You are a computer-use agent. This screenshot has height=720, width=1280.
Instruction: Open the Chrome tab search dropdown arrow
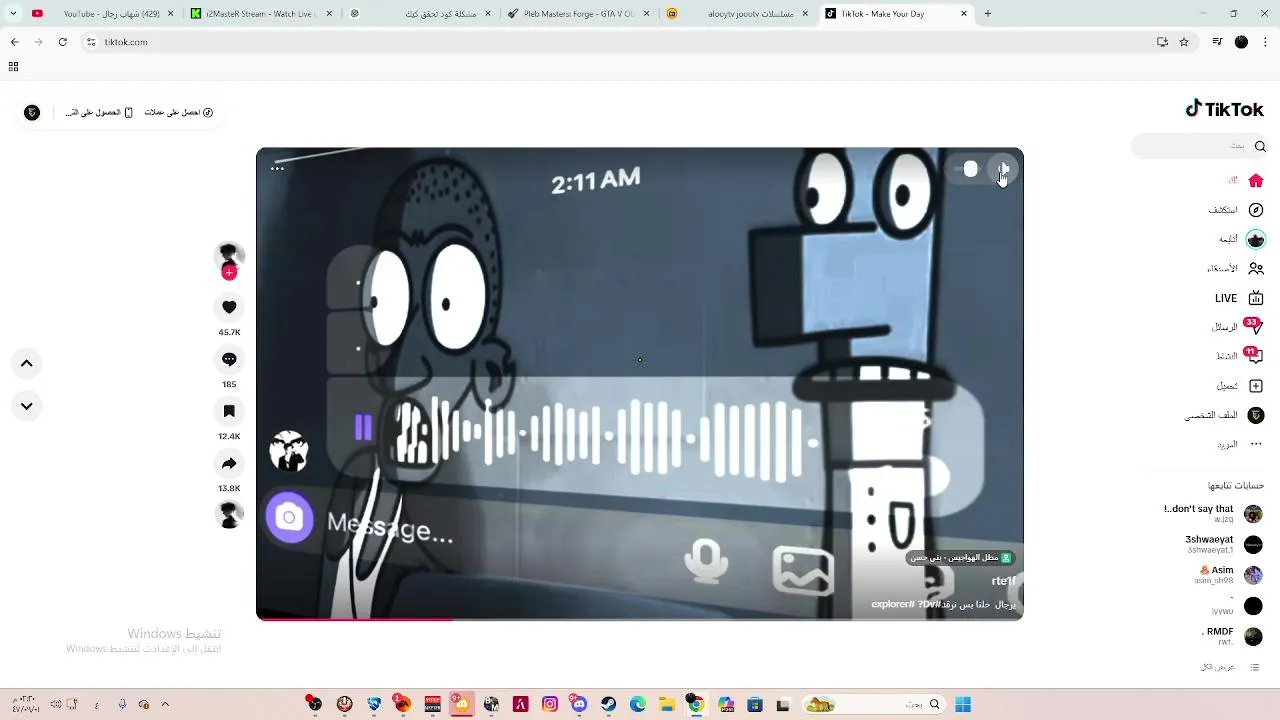[x=13, y=14]
